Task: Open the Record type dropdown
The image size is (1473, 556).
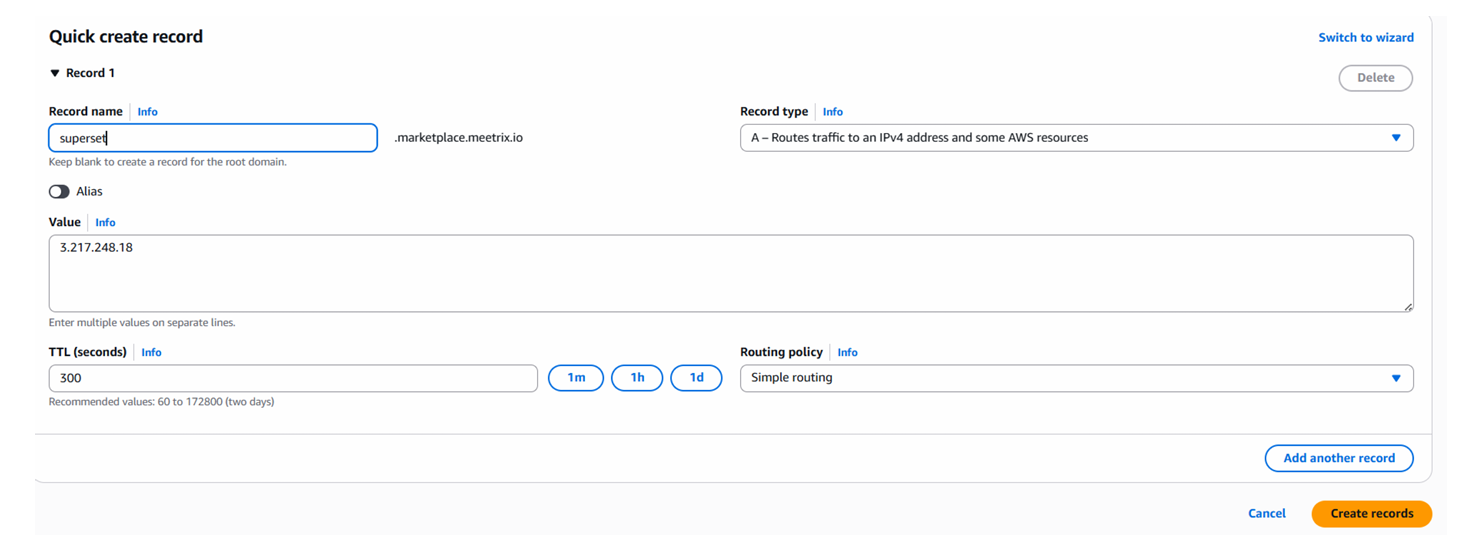Action: (1076, 138)
